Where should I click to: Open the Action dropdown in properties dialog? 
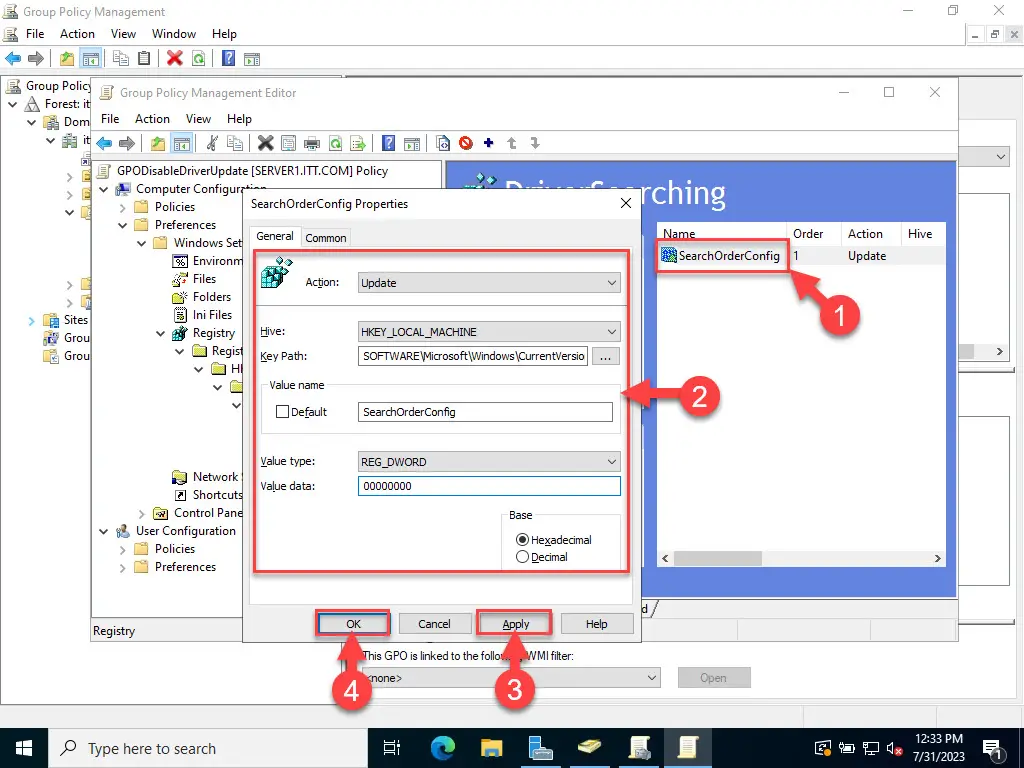click(489, 283)
